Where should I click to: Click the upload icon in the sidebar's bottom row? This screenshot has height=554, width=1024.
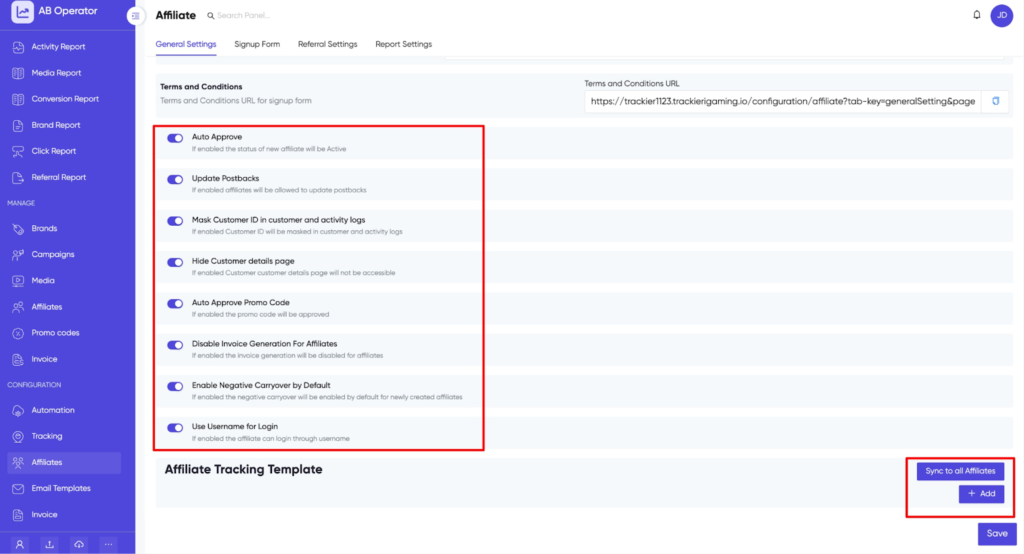pos(49,544)
